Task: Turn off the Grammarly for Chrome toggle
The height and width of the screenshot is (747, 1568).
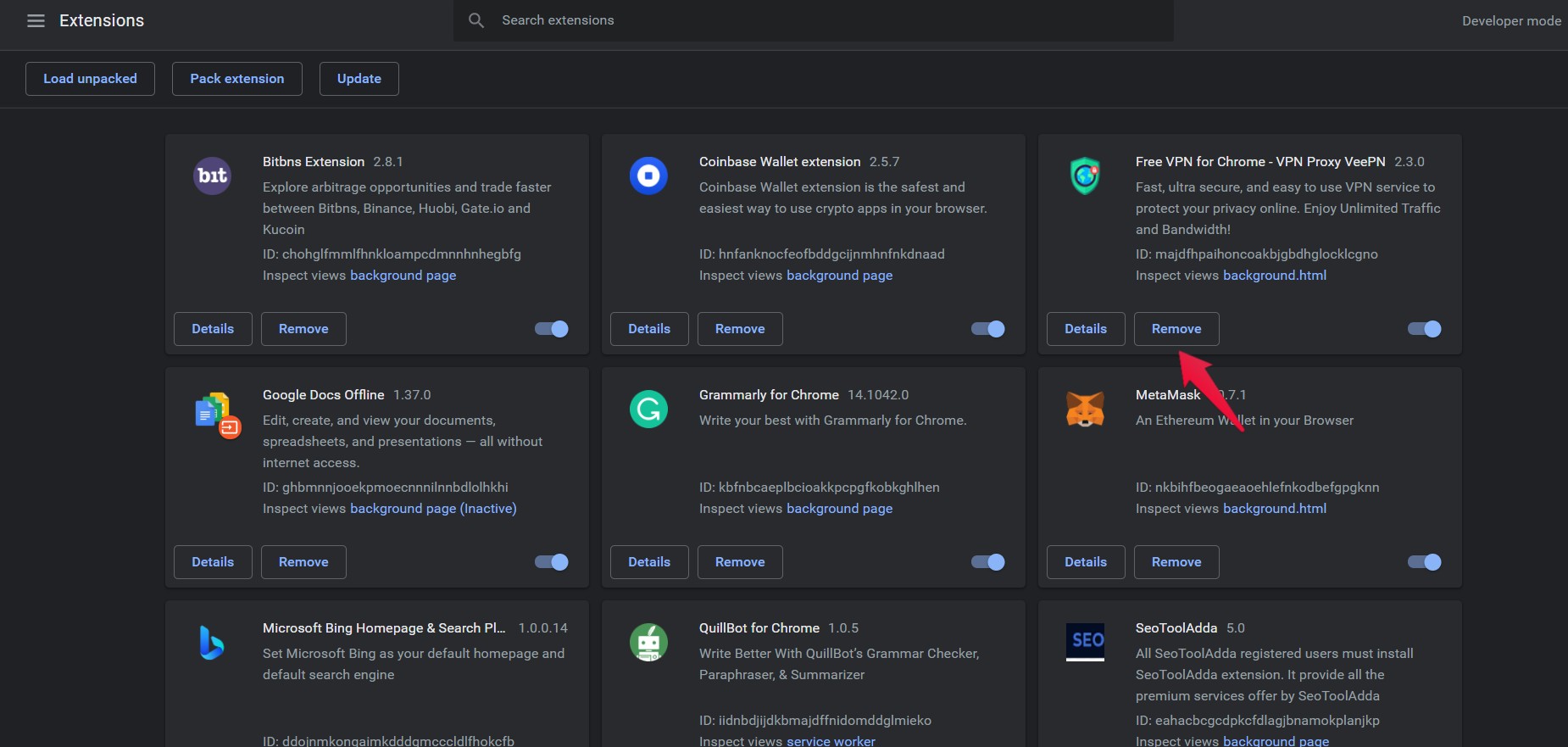Action: pos(988,562)
